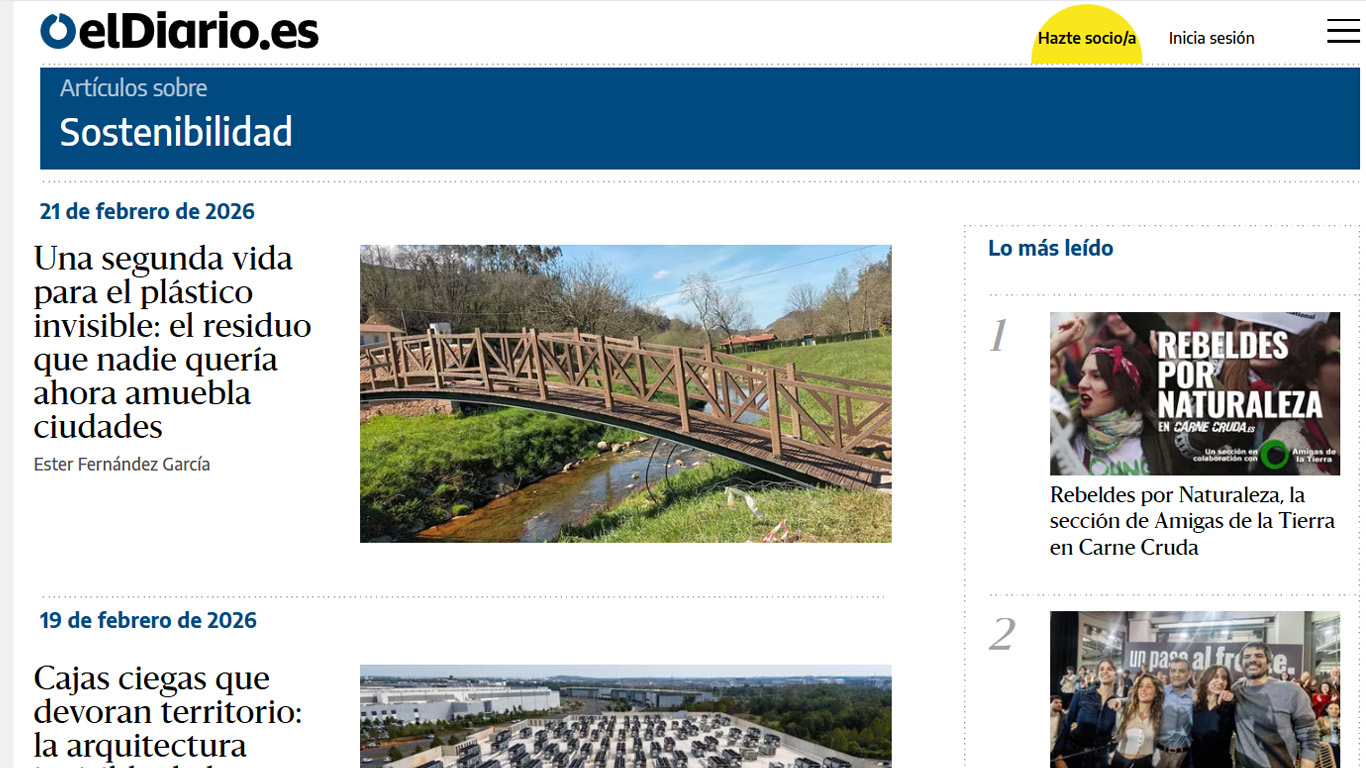Viewport: 1366px width, 768px height.
Task: Open the plastic residue article headline
Action: click(172, 342)
